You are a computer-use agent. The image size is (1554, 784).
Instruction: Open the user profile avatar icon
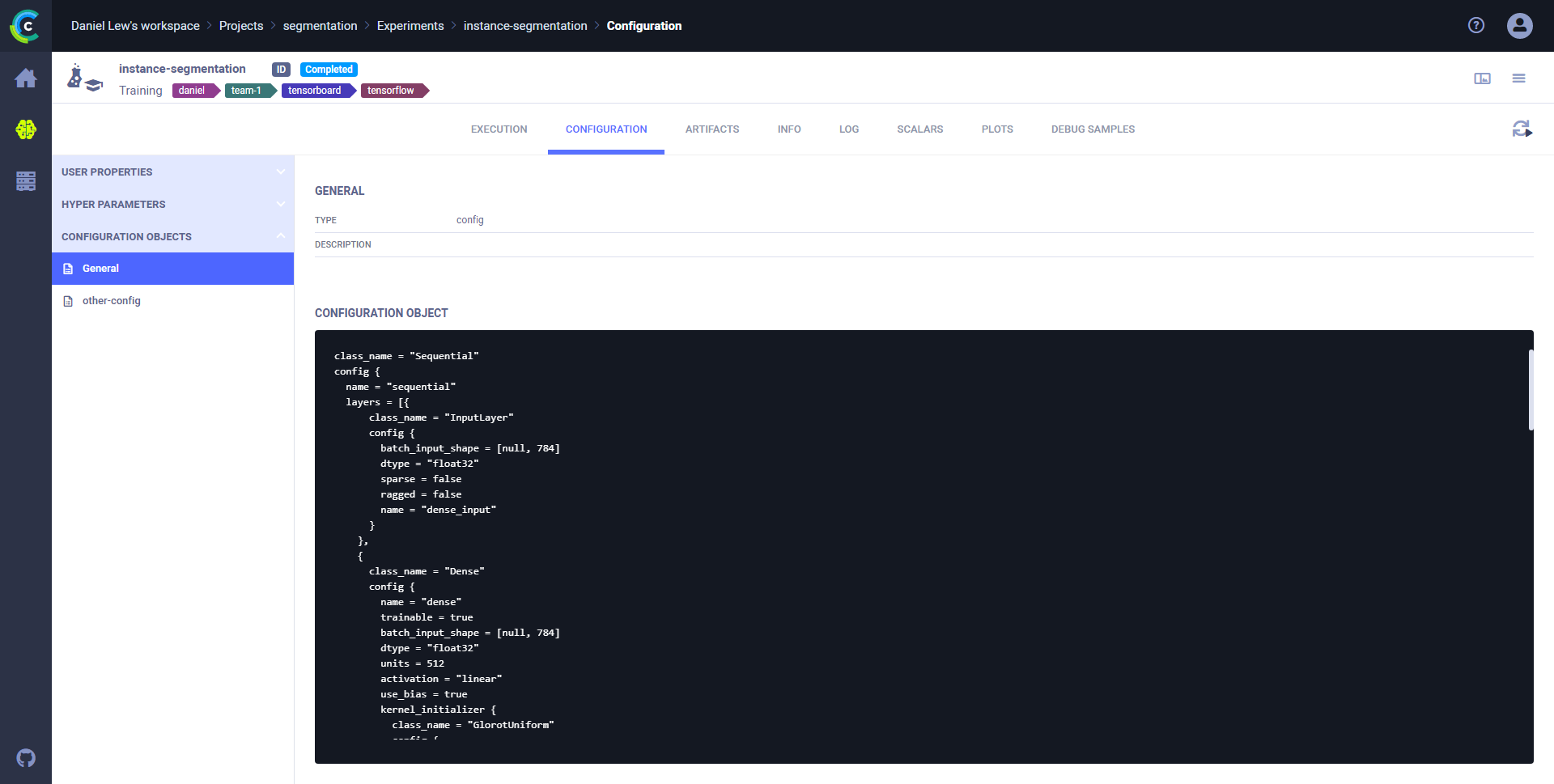pos(1519,25)
